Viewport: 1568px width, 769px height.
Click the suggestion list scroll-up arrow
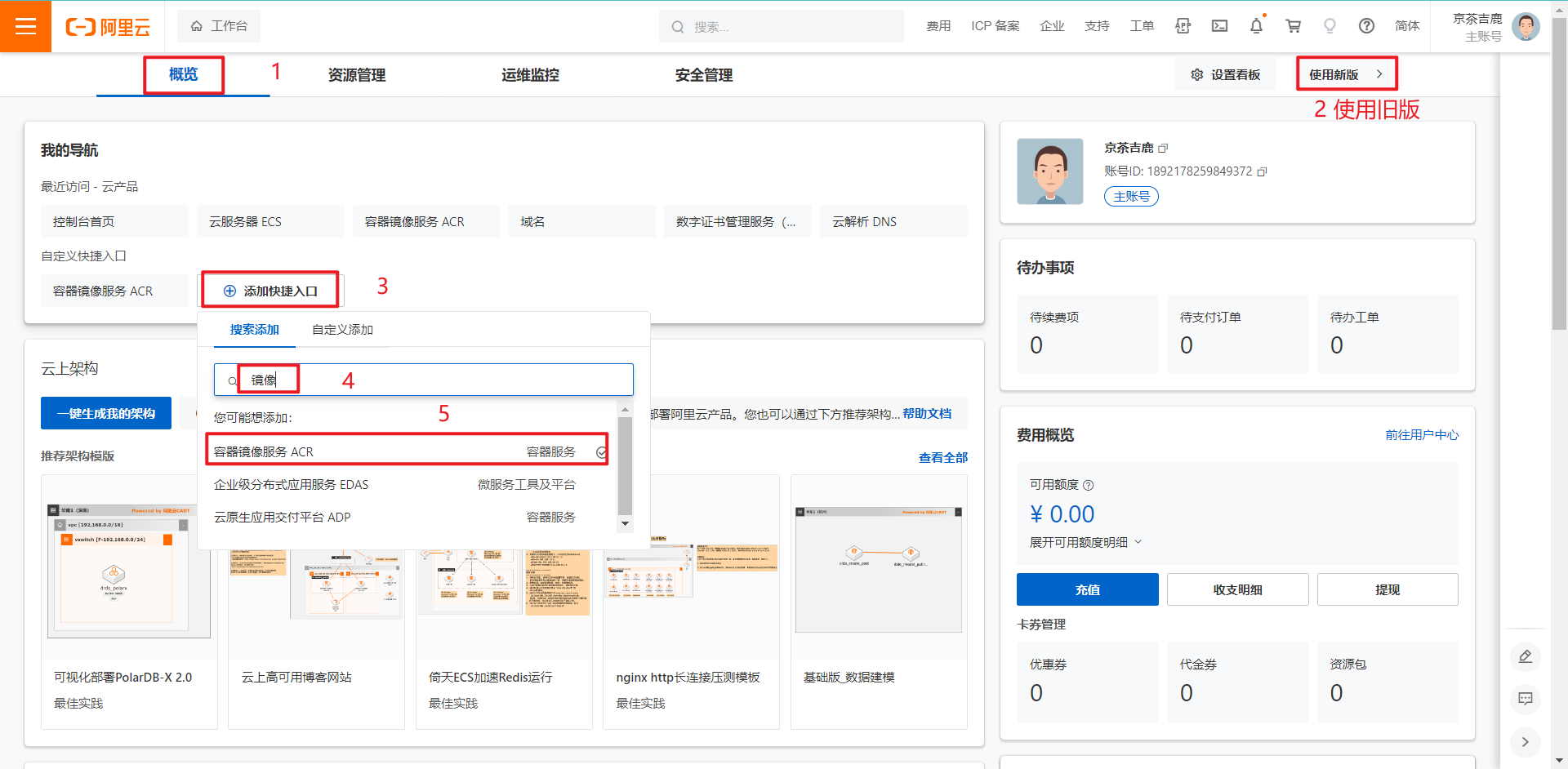click(x=626, y=409)
